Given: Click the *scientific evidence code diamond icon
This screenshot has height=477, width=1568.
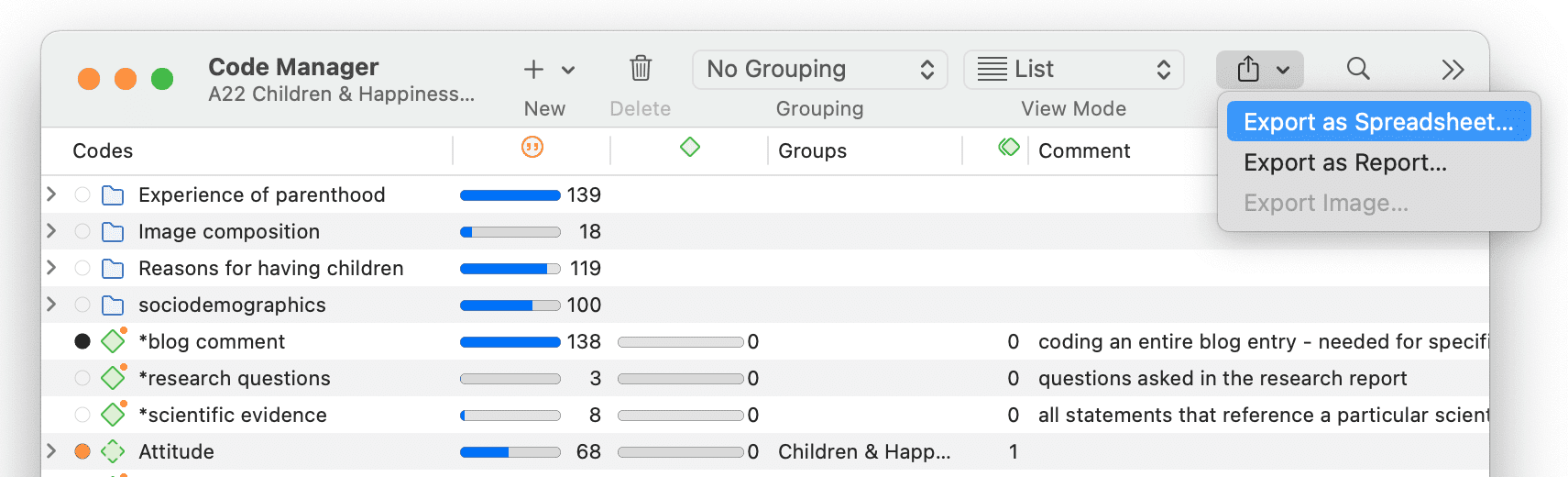Looking at the screenshot, I should pos(113,415).
